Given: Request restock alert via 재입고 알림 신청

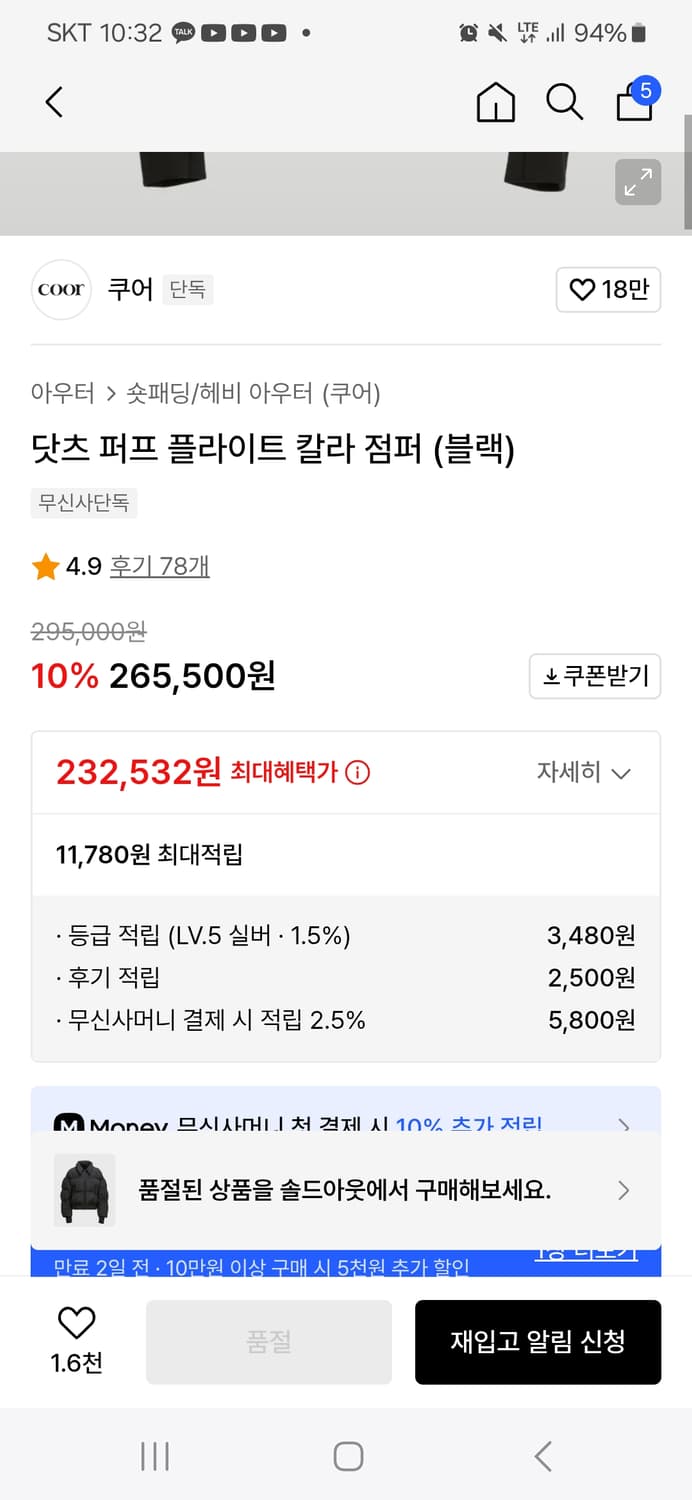Looking at the screenshot, I should [x=537, y=1341].
